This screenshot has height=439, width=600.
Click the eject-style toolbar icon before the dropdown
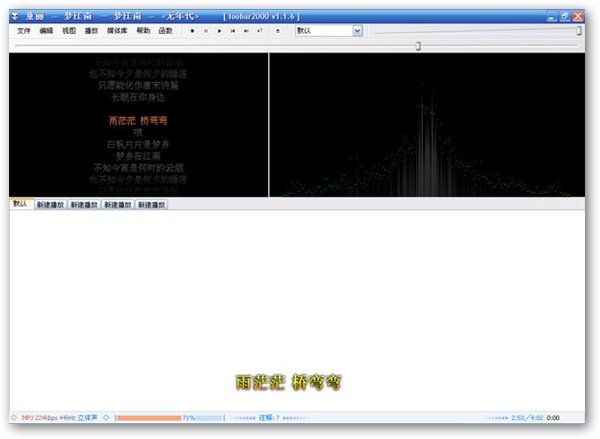tap(278, 31)
